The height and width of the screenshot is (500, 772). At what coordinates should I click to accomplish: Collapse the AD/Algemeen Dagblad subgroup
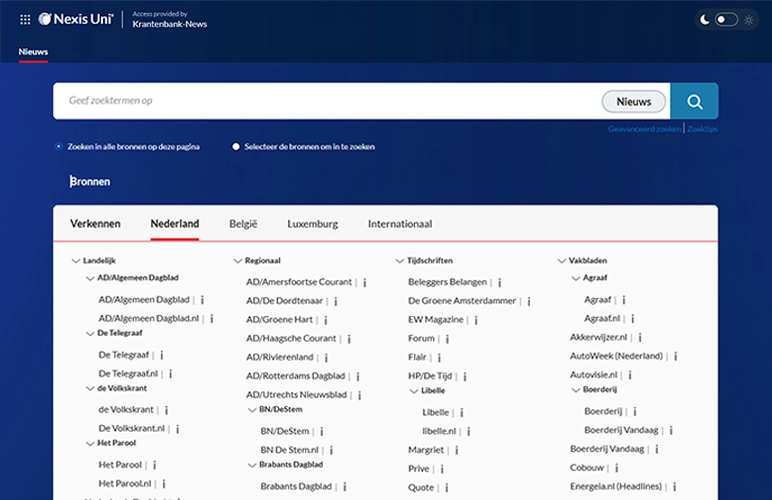pyautogui.click(x=90, y=279)
